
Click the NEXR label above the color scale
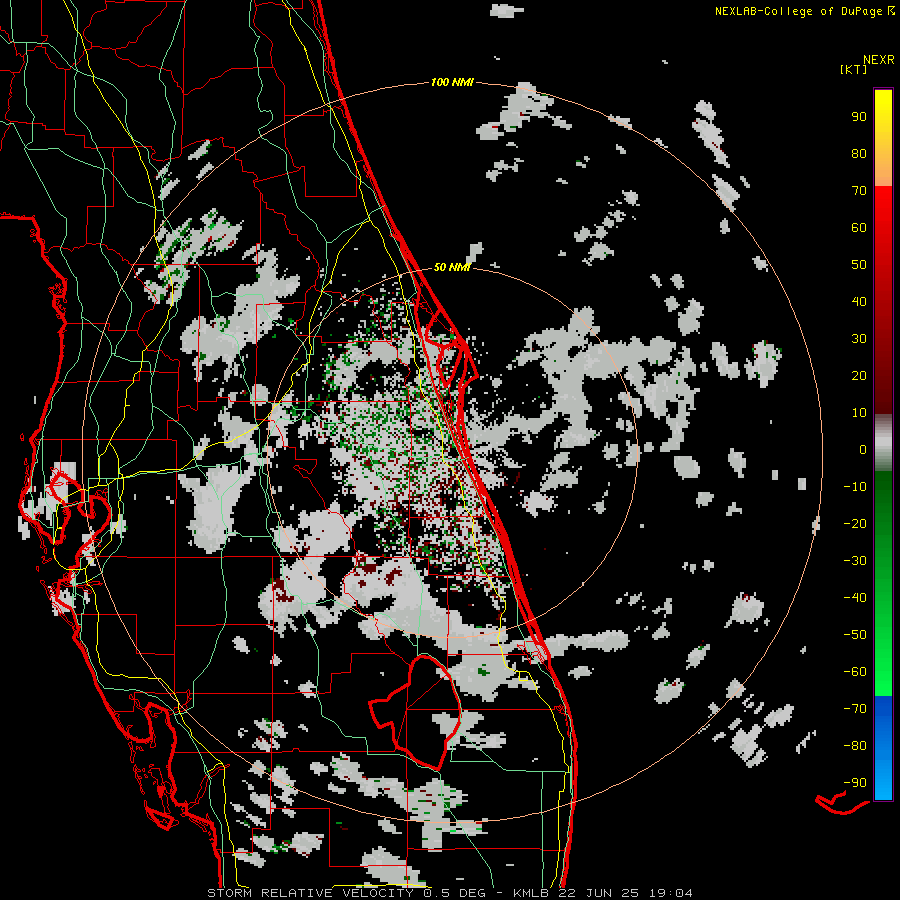click(879, 60)
